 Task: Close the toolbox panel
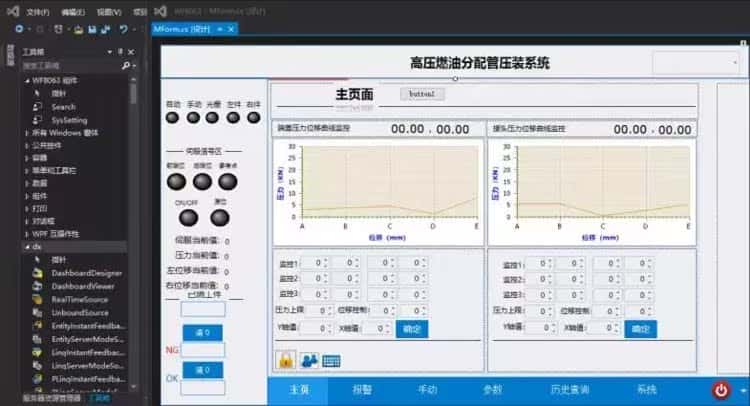pos(131,52)
